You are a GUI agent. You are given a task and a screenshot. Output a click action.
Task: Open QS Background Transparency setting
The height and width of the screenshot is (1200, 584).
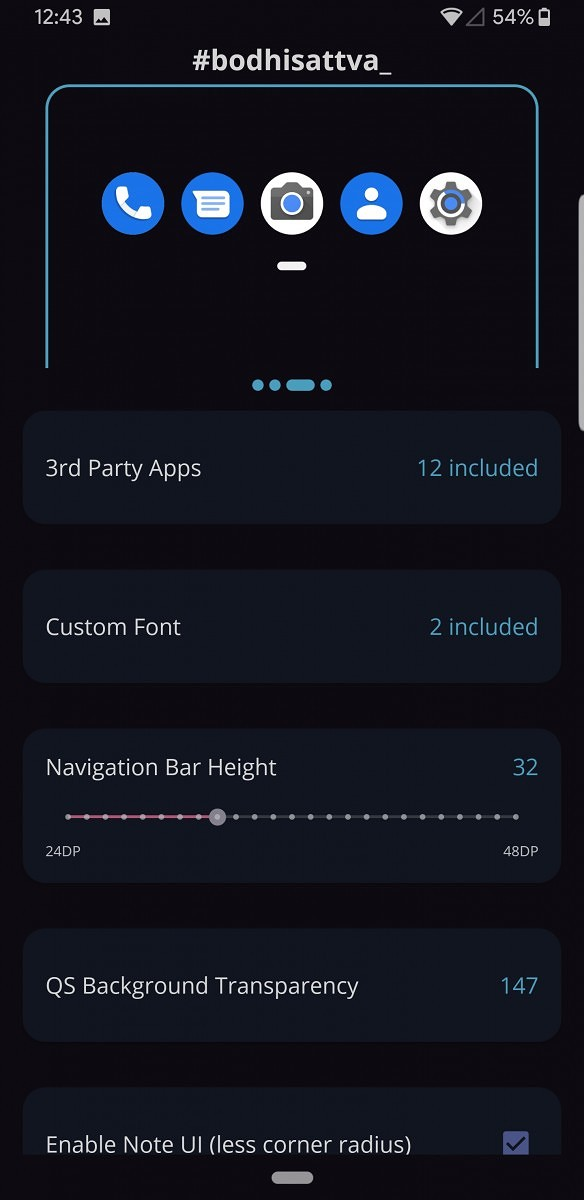[x=292, y=985]
